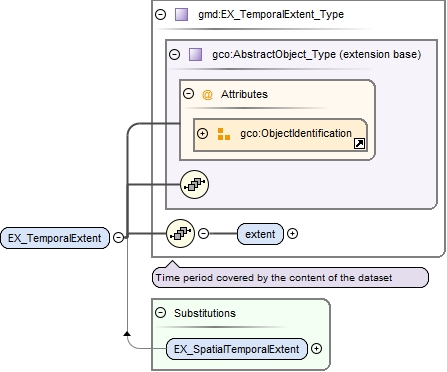Collapse the Attributes section
This screenshot has height=372, width=447.
(189, 93)
